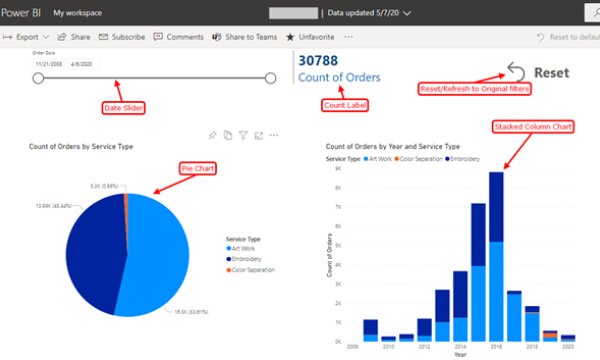Click Color Separation in pie legend
The image size is (600, 360).
(251, 270)
